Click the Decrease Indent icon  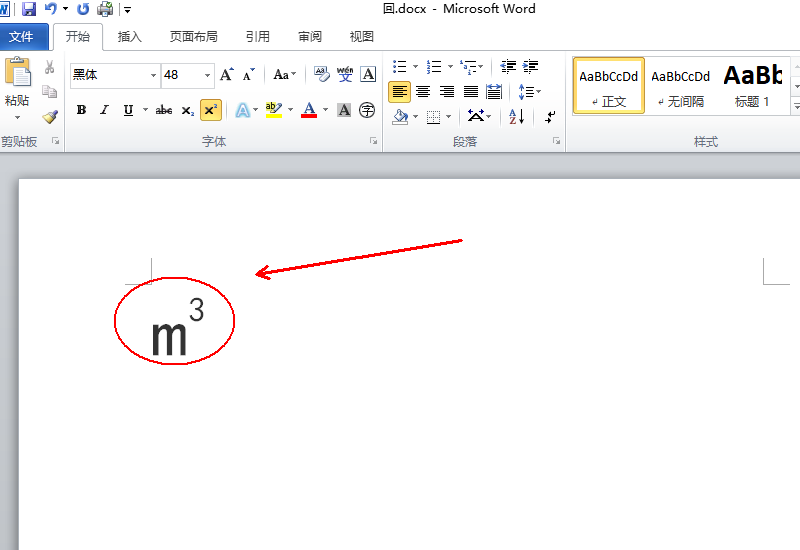[x=508, y=67]
